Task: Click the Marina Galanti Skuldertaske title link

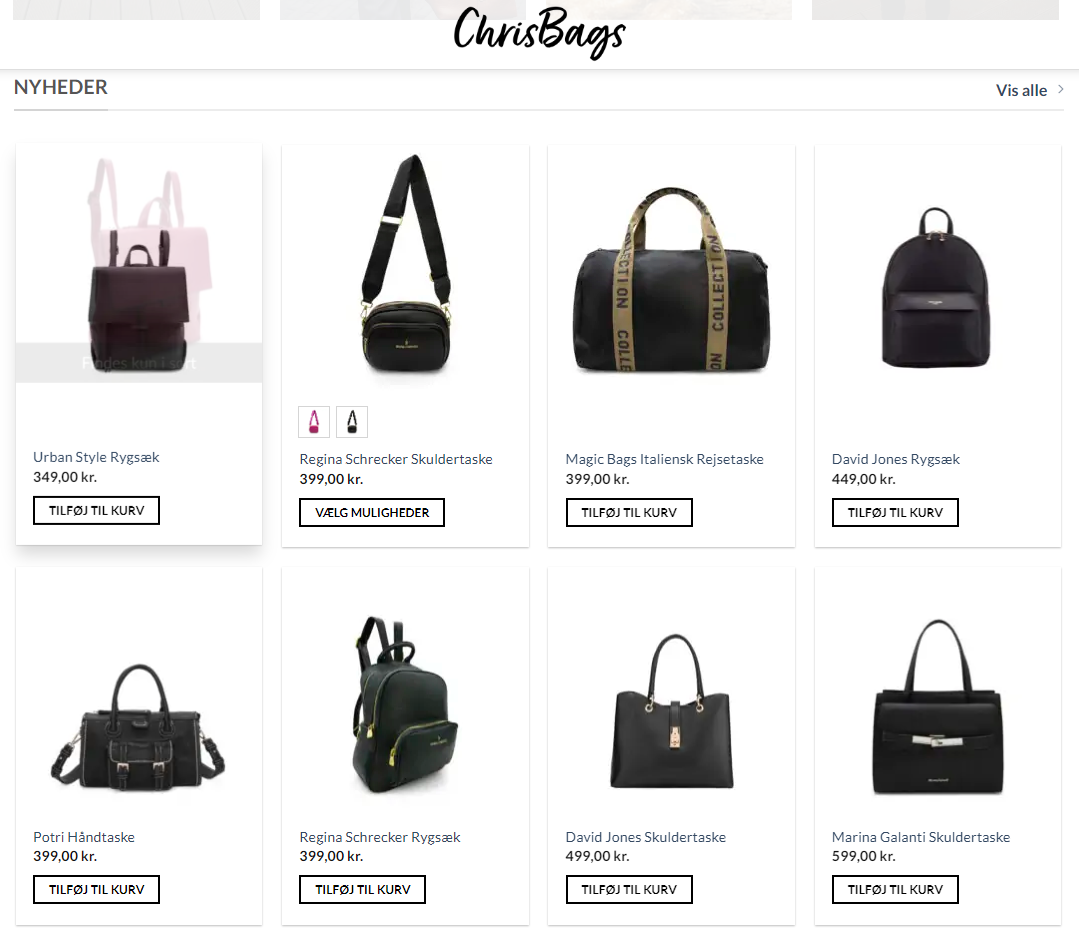Action: tap(921, 837)
